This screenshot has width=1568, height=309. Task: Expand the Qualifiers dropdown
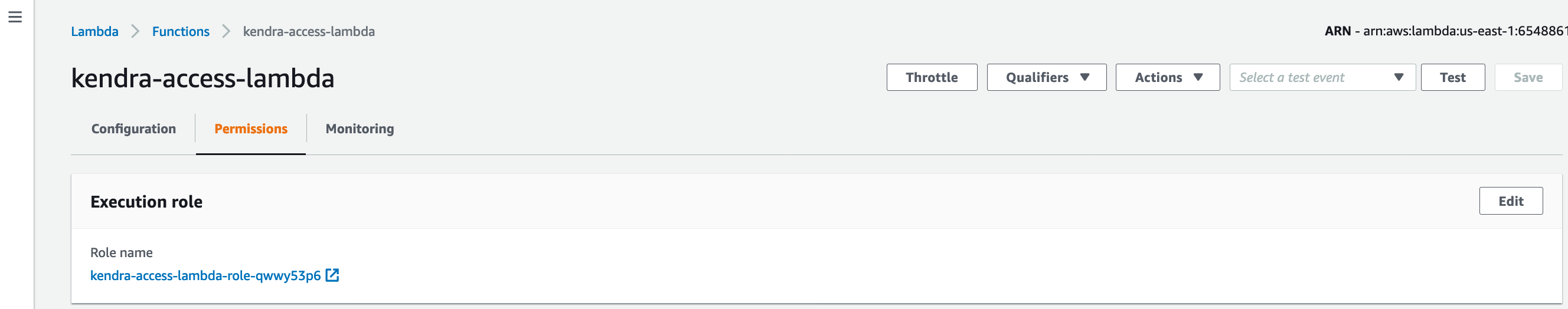1046,77
